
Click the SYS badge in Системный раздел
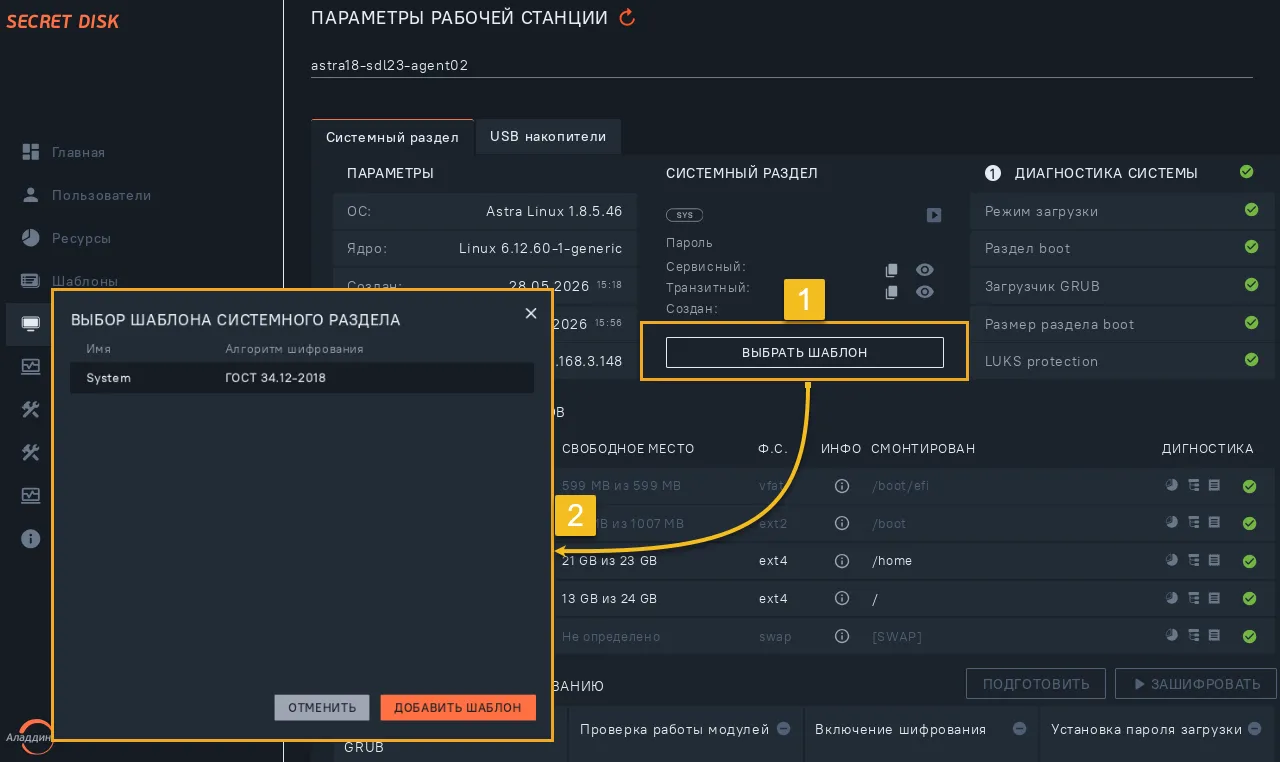[x=685, y=215]
